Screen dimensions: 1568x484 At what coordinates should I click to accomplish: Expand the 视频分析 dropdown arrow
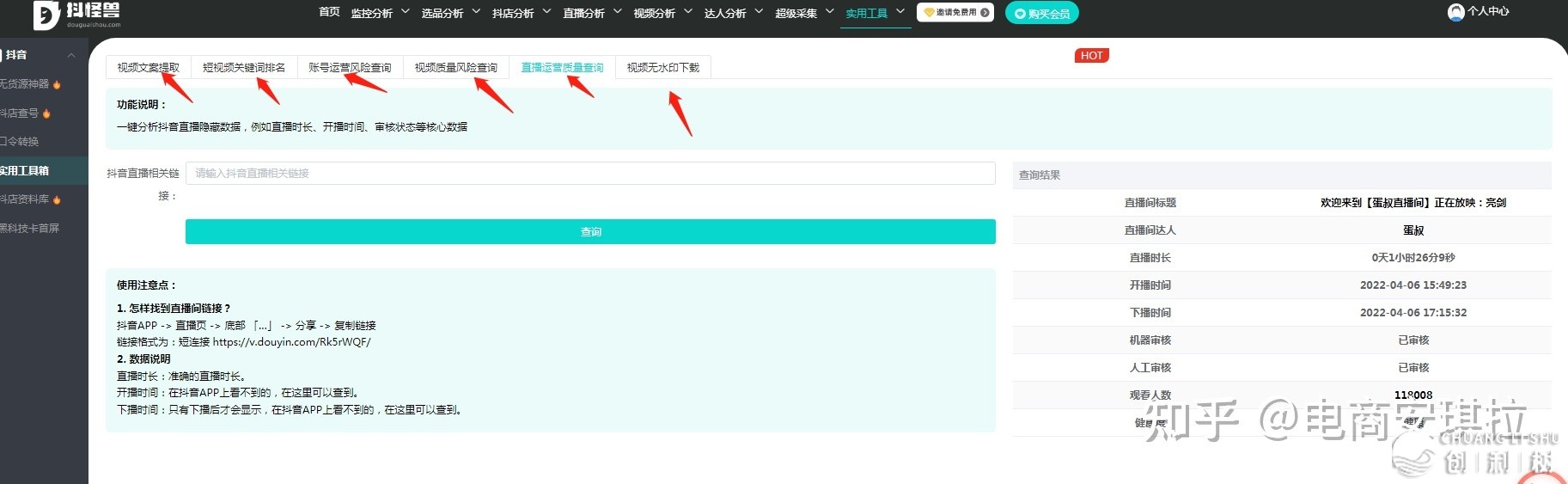tap(687, 12)
